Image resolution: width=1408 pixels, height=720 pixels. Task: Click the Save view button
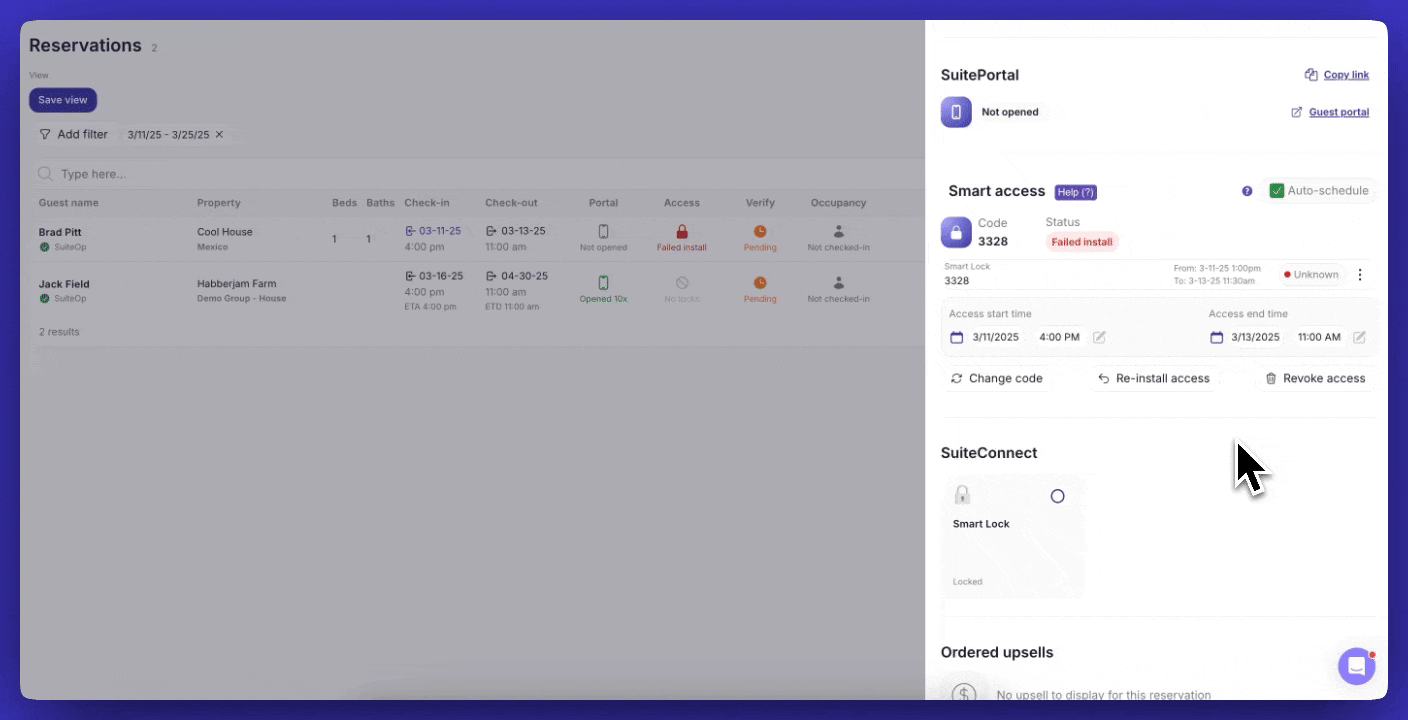[x=63, y=100]
